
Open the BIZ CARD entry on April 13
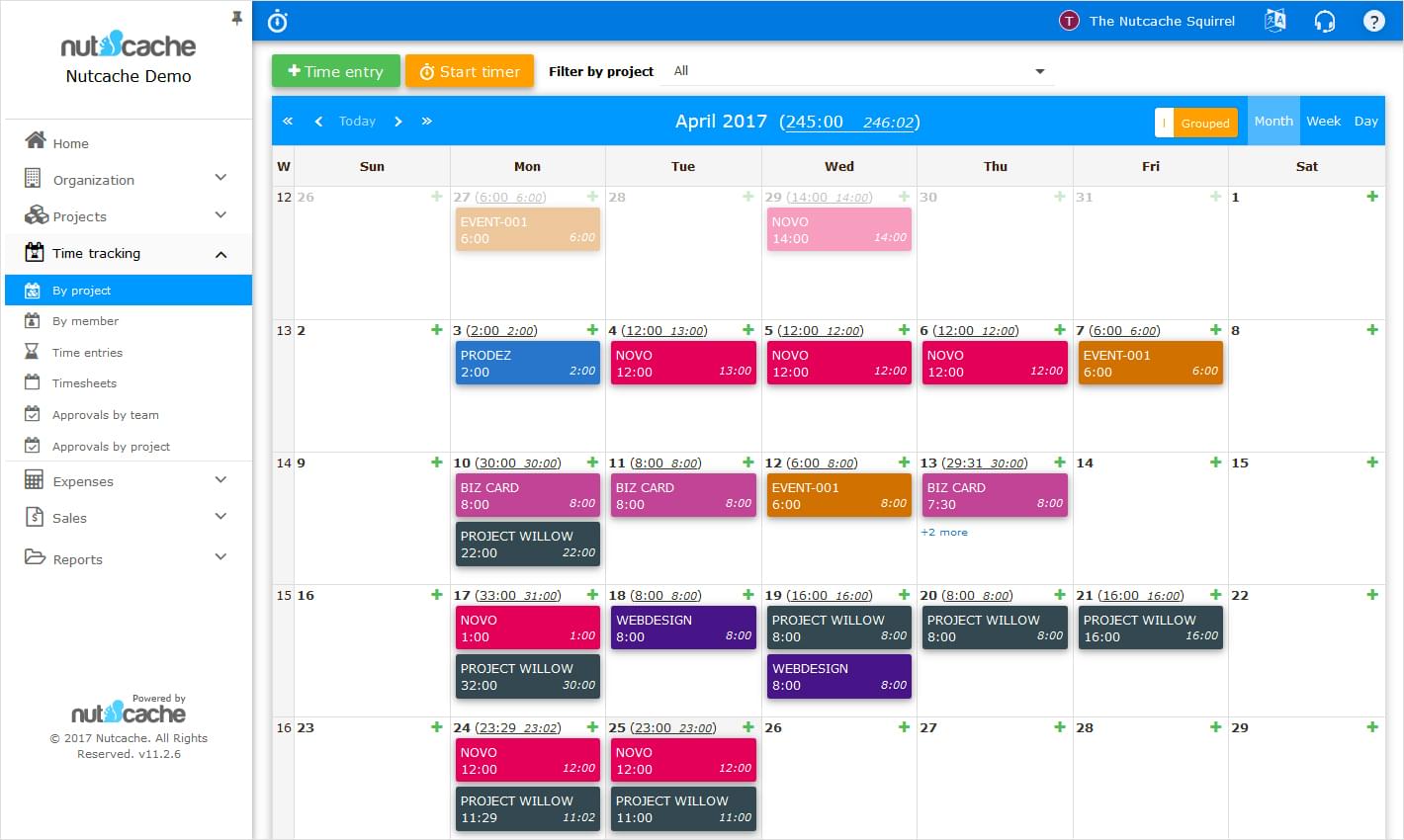tap(995, 495)
